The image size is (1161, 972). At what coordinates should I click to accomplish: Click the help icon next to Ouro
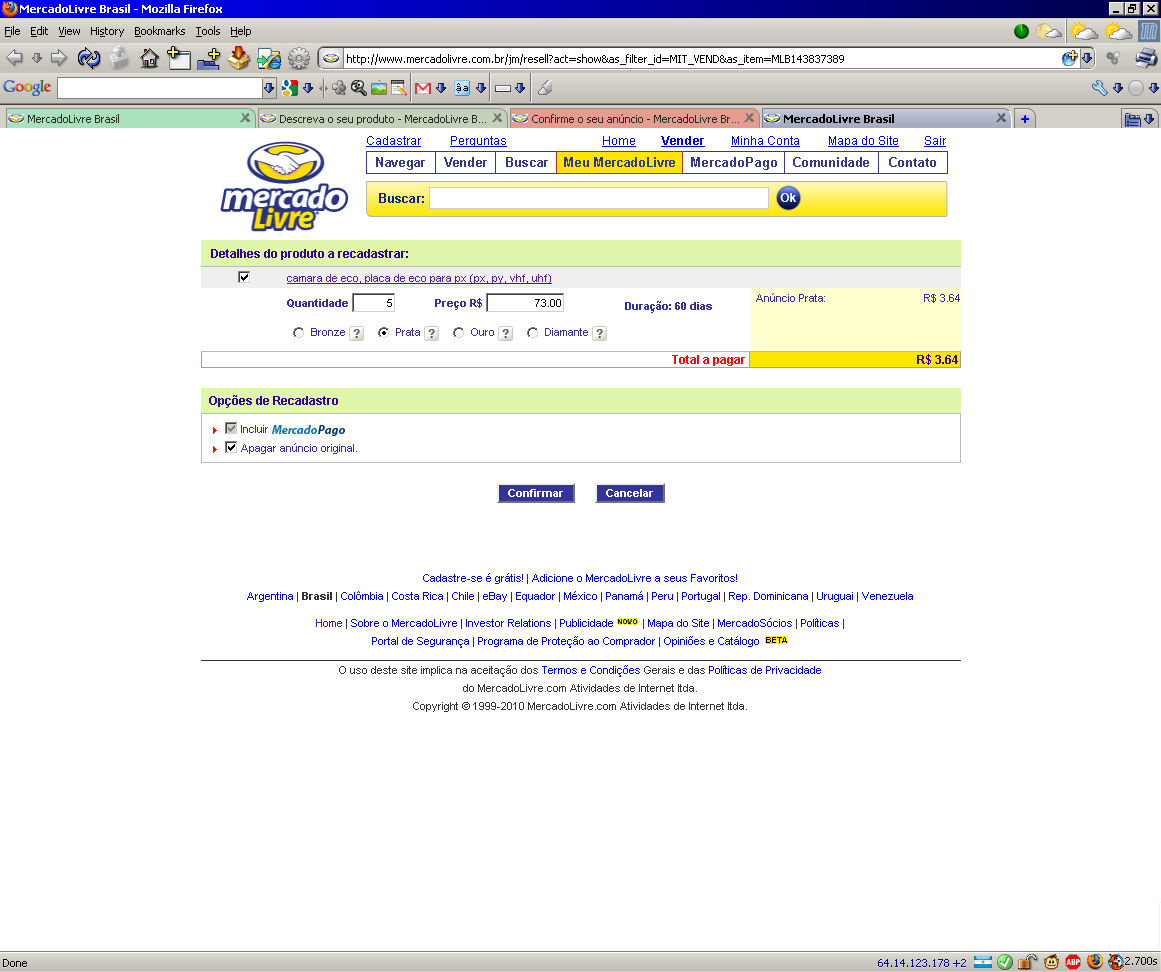505,333
